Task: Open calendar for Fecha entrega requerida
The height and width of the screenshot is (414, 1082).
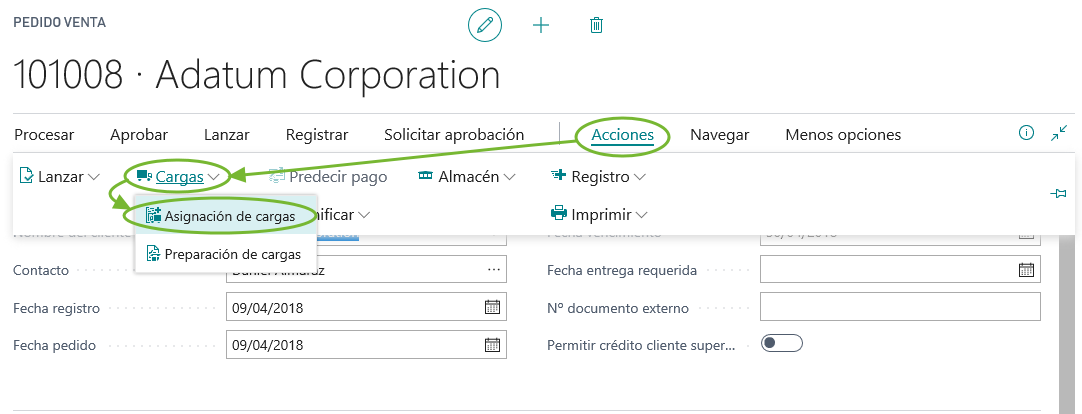Action: pyautogui.click(x=1026, y=269)
